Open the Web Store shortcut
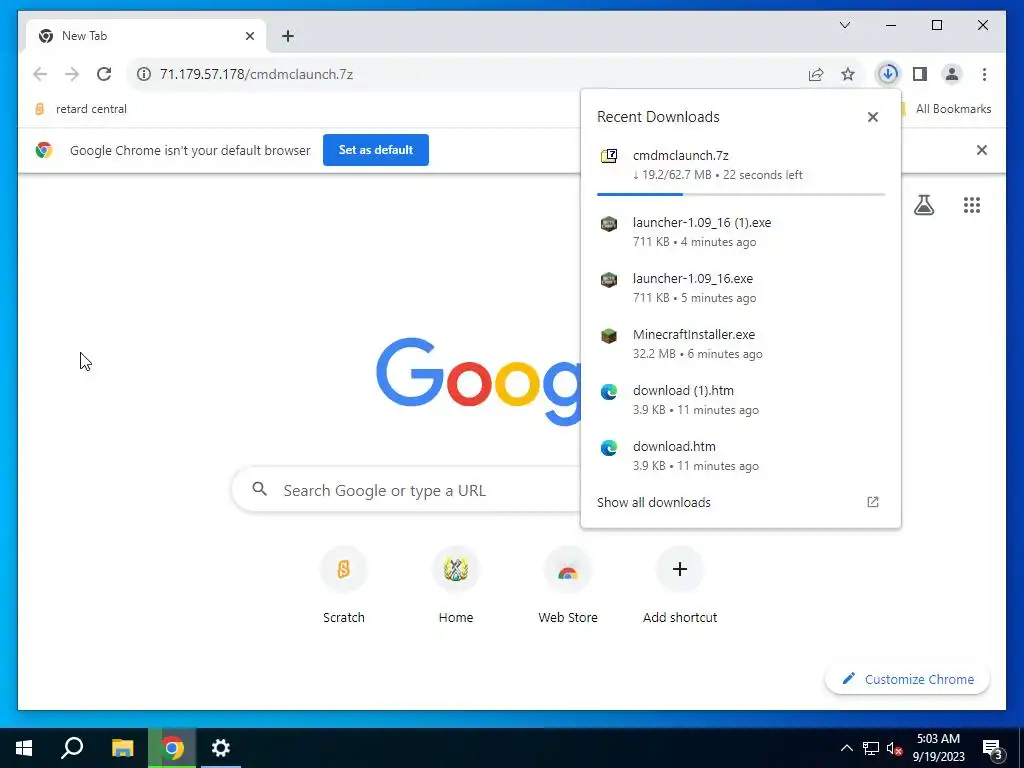The height and width of the screenshot is (768, 1024). [568, 584]
